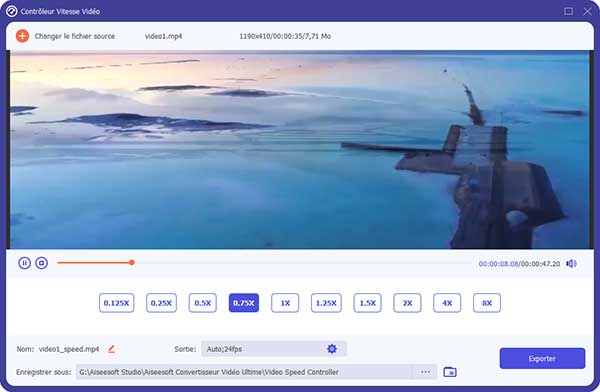Click the video1_speed.mp4 output name
The height and width of the screenshot is (392, 600).
[69, 349]
